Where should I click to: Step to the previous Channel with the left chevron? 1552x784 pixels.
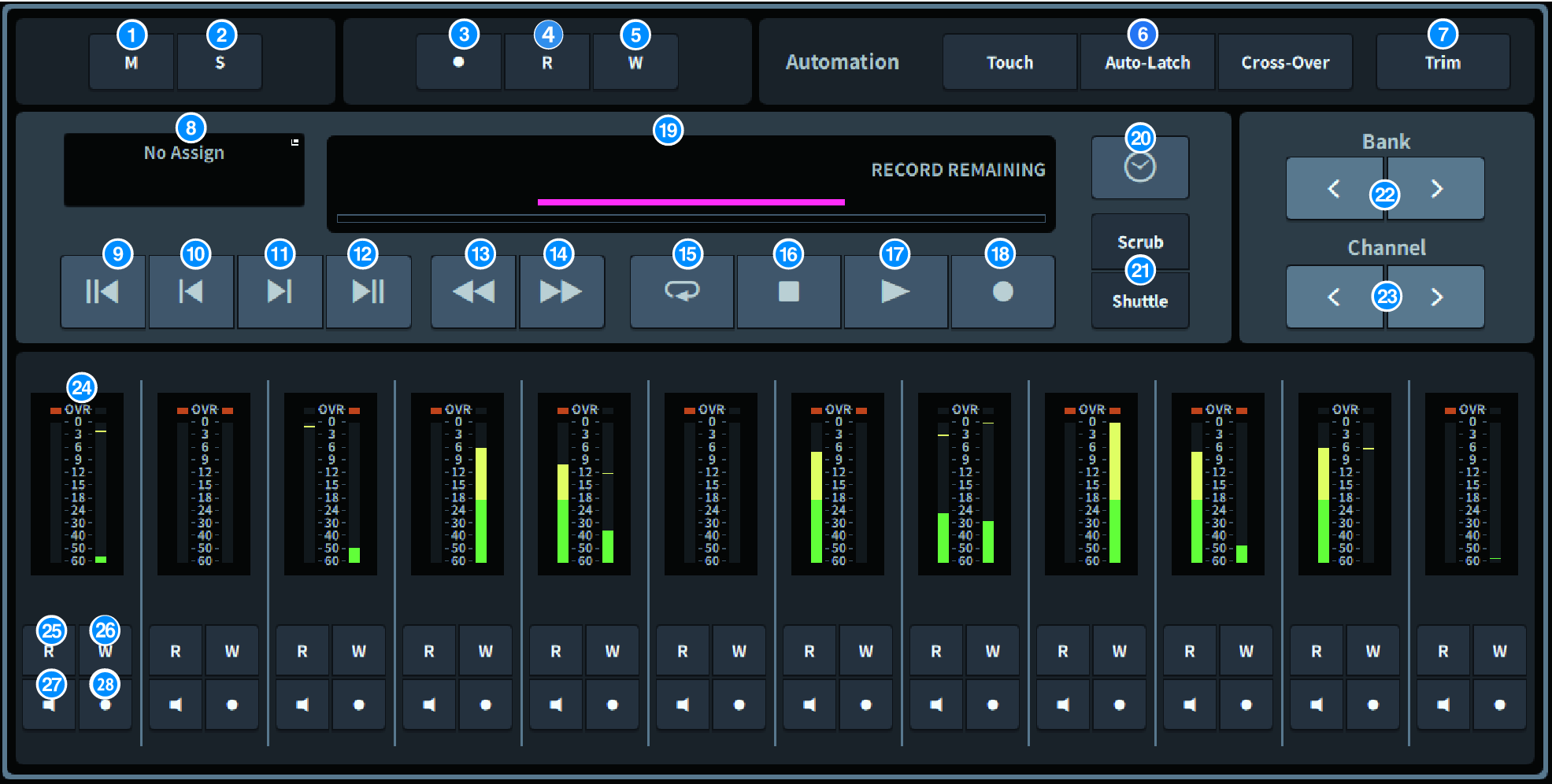pyautogui.click(x=1333, y=297)
